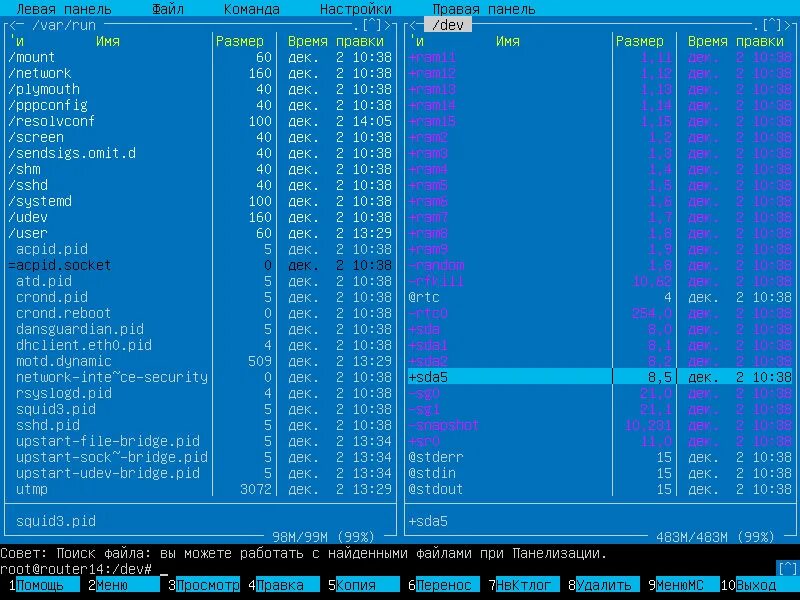Click the 6 Перенос function key

444,585
